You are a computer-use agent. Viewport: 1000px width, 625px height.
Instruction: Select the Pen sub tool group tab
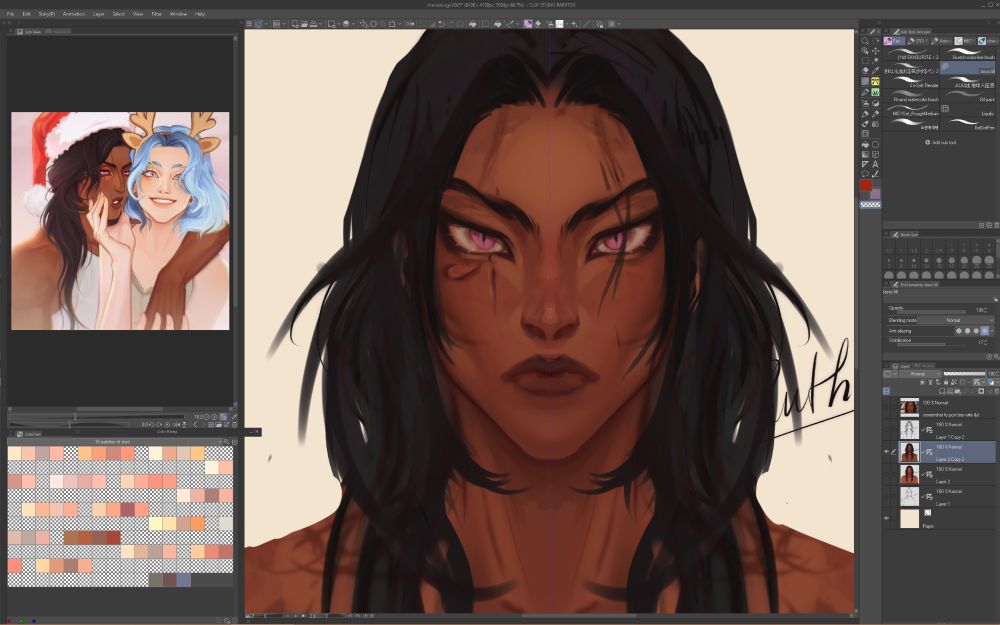coord(895,41)
